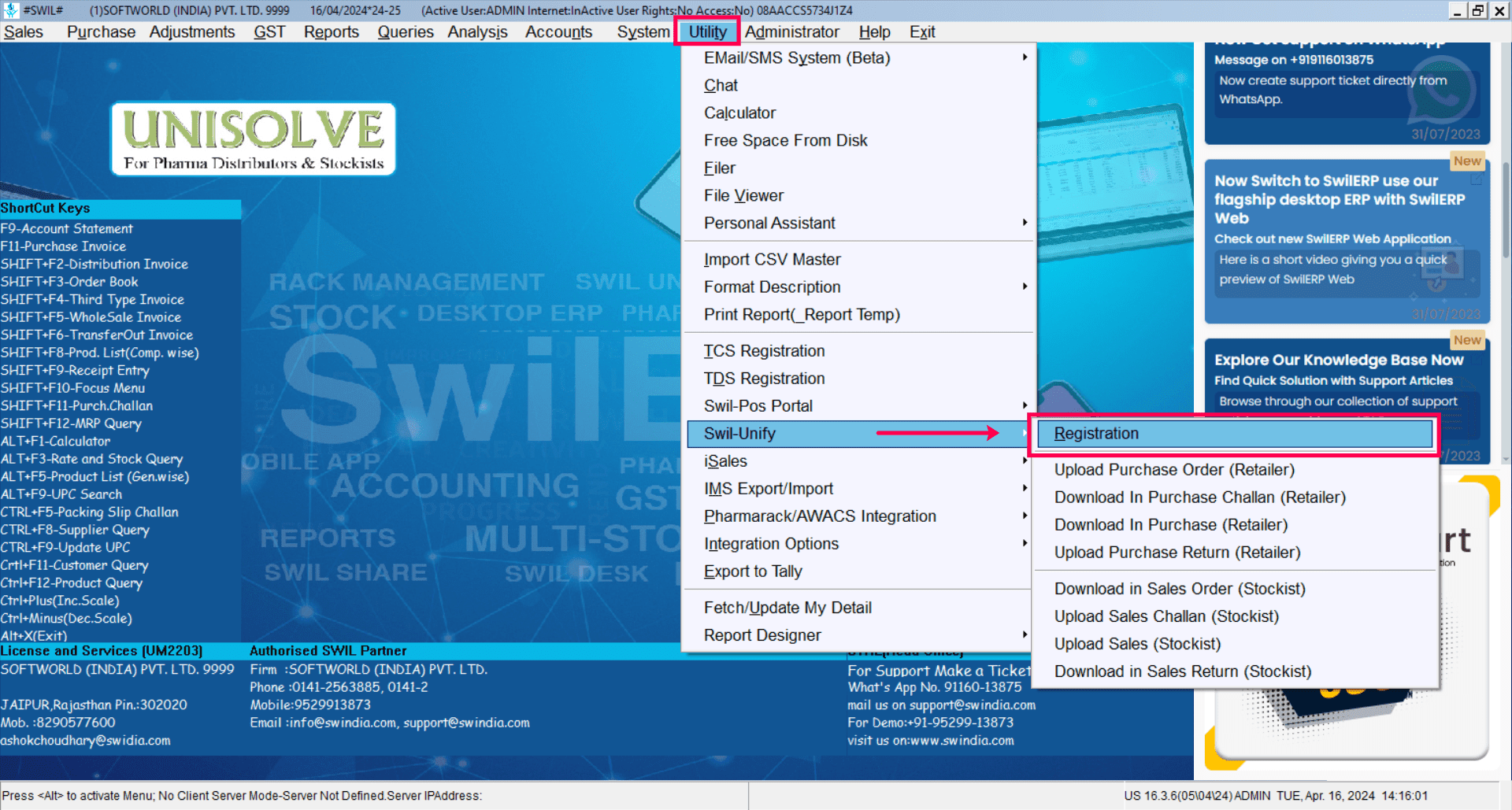Screen dimensions: 1512x810
Task: Expand Format Description submenu
Action: (x=858, y=287)
